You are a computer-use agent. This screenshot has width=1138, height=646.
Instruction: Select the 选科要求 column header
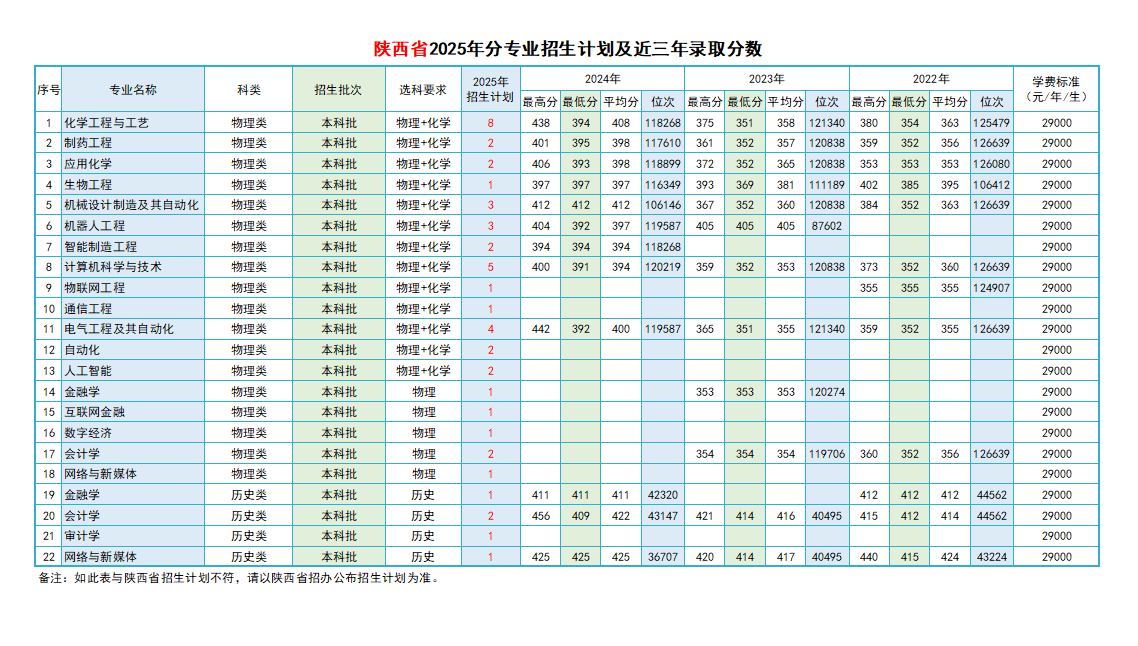tap(422, 89)
